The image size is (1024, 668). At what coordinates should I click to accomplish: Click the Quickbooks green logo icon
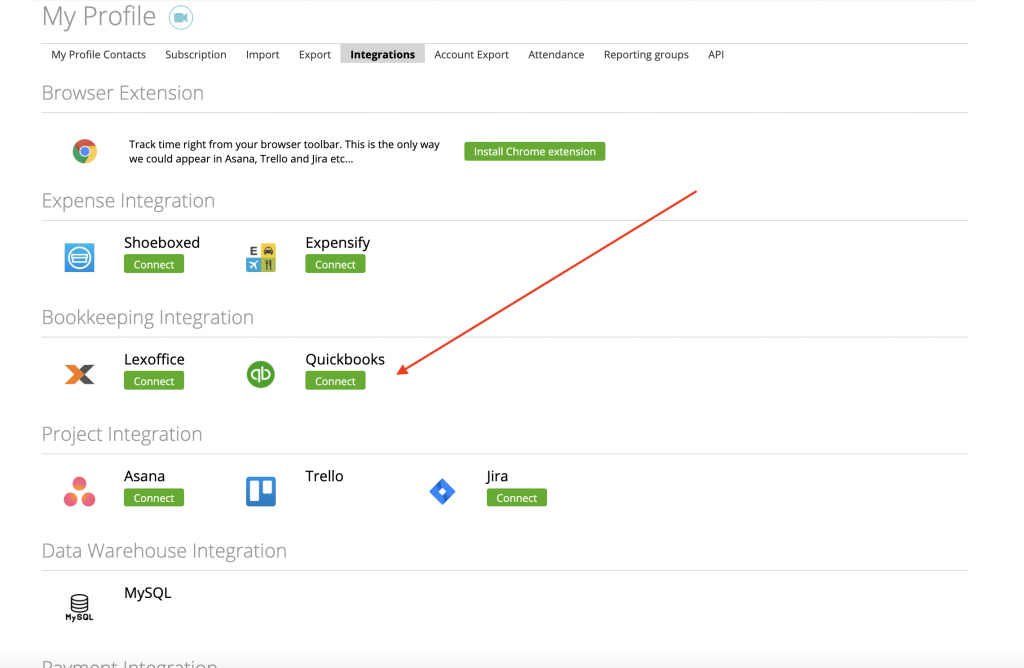pos(261,374)
